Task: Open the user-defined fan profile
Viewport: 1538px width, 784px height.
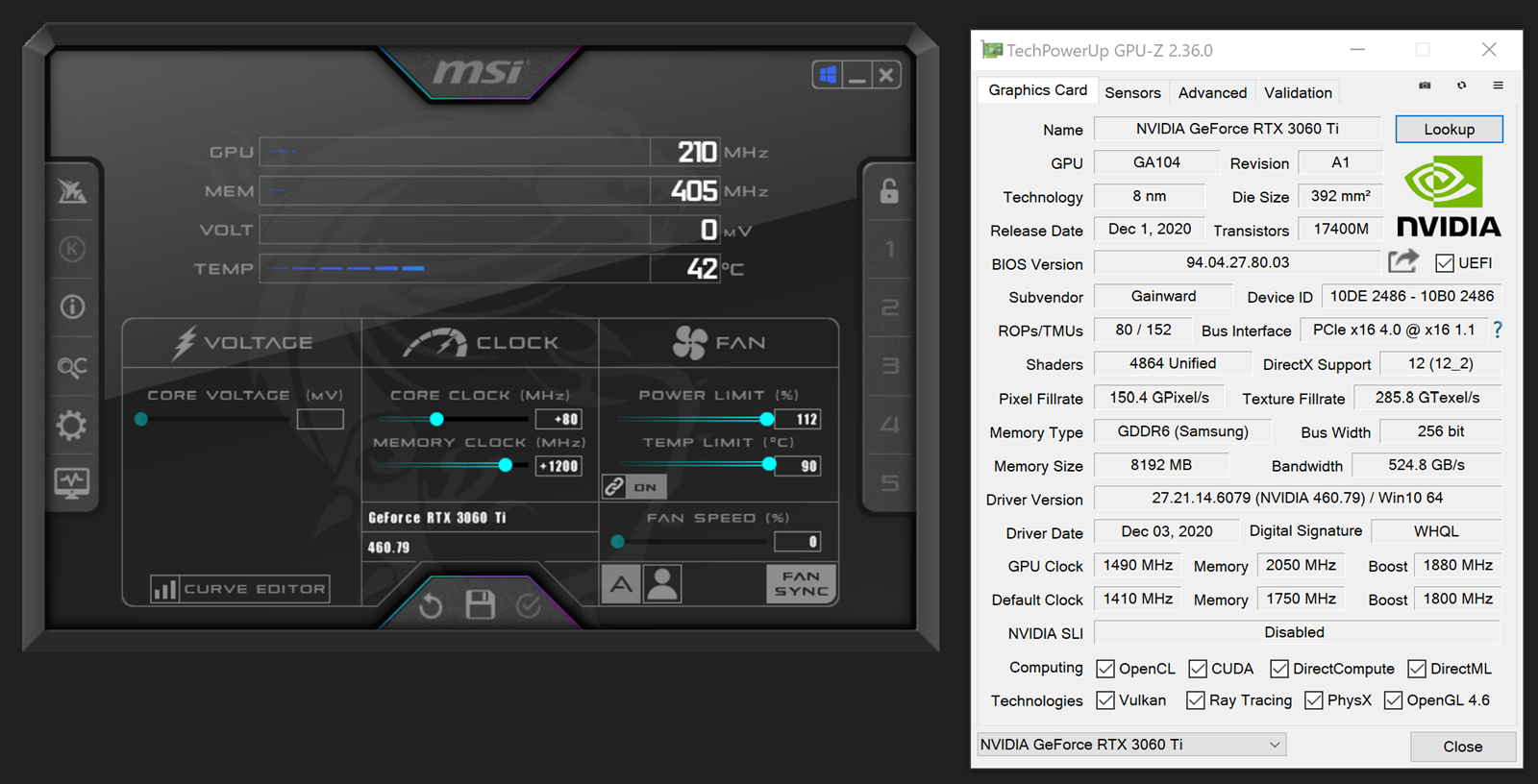Action: pos(662,583)
